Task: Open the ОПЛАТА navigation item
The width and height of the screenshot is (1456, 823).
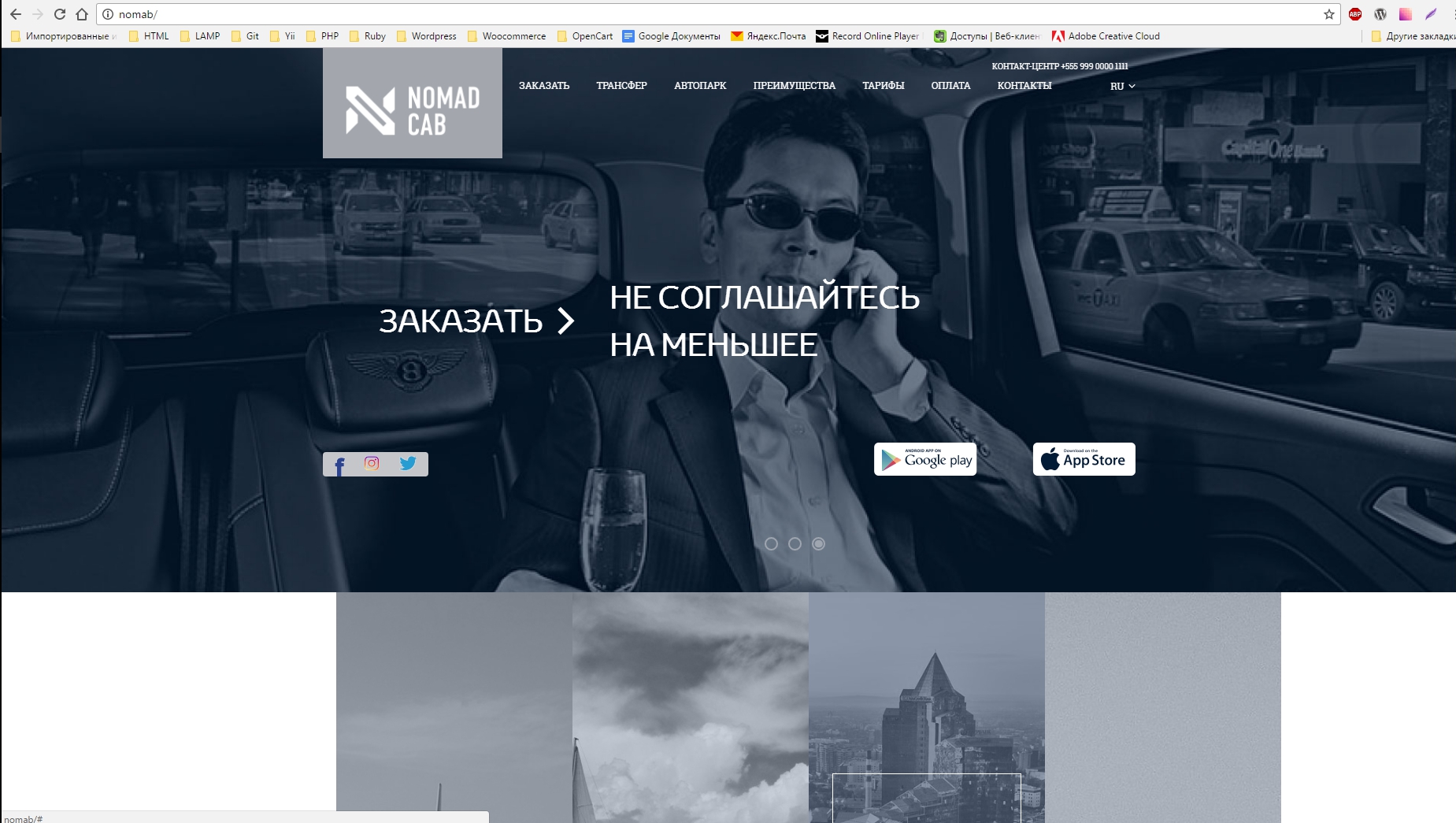Action: pyautogui.click(x=951, y=86)
